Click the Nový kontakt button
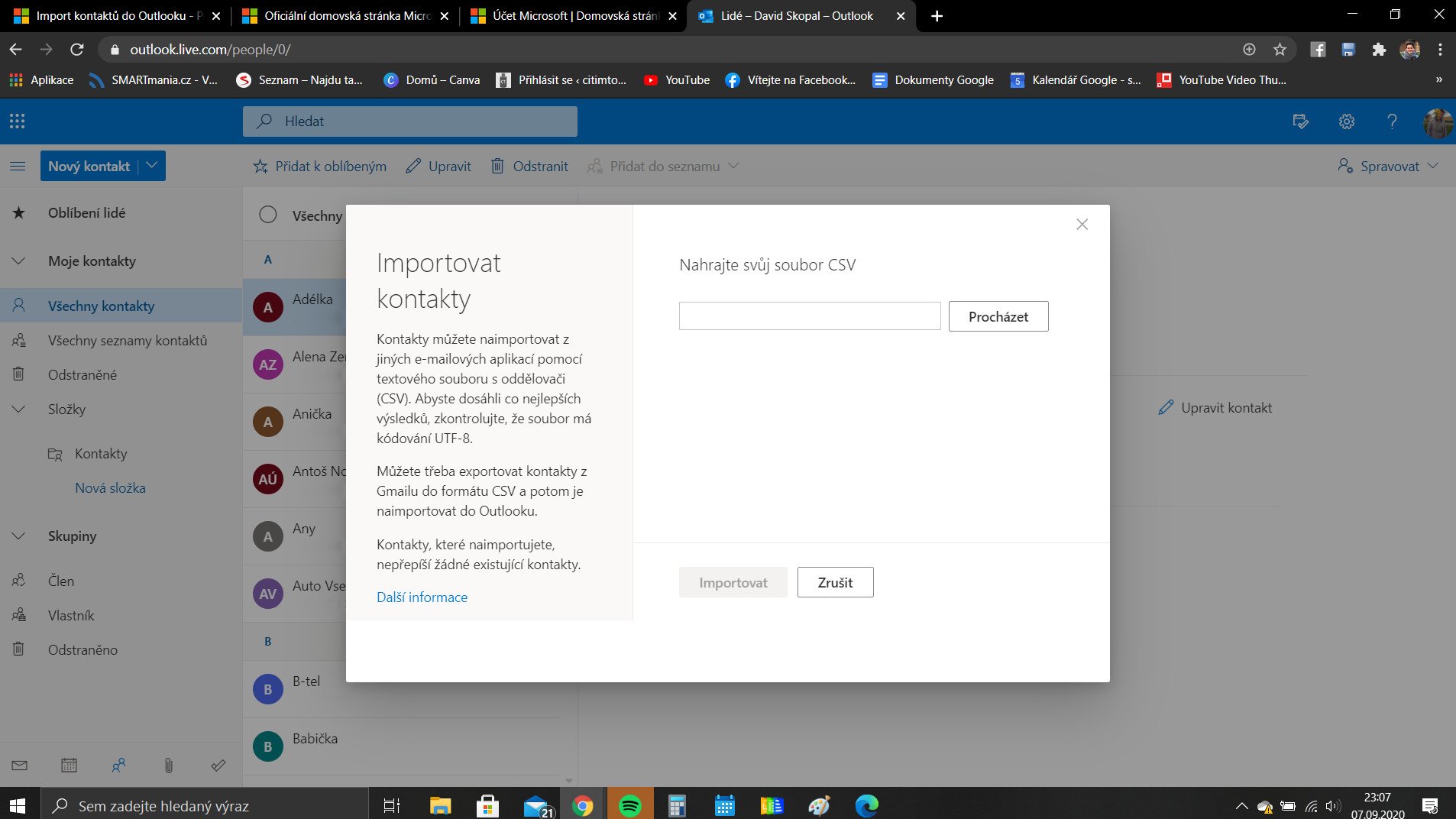 89,166
